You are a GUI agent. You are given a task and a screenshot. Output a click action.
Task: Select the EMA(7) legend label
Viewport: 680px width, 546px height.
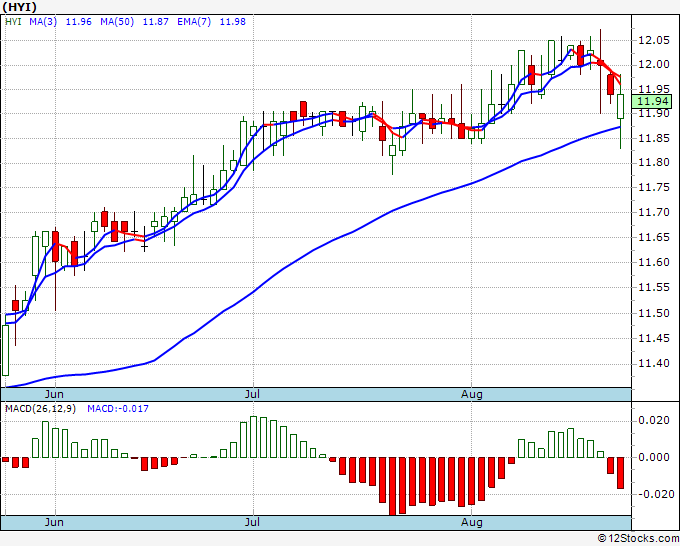pos(194,22)
